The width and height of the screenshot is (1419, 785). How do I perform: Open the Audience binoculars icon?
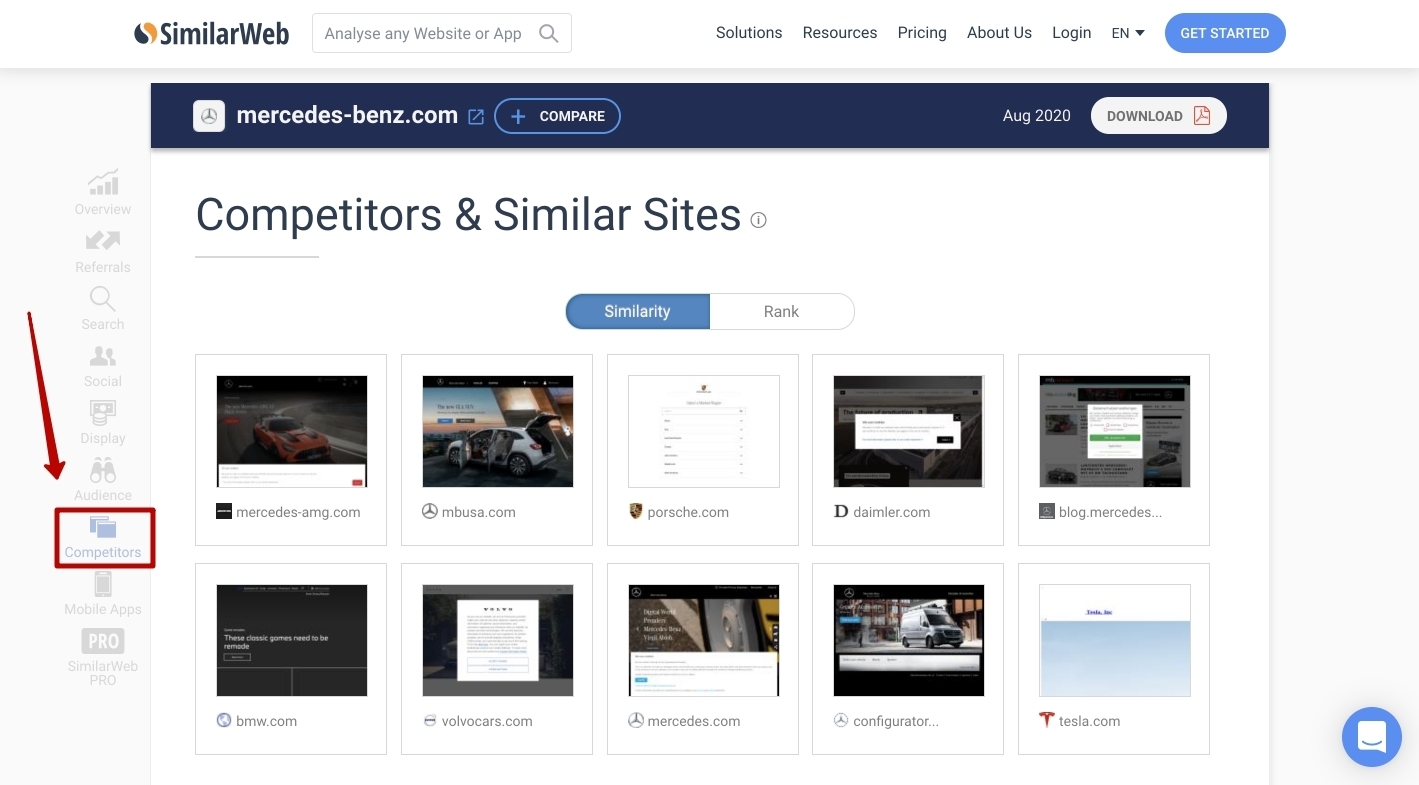coord(103,470)
